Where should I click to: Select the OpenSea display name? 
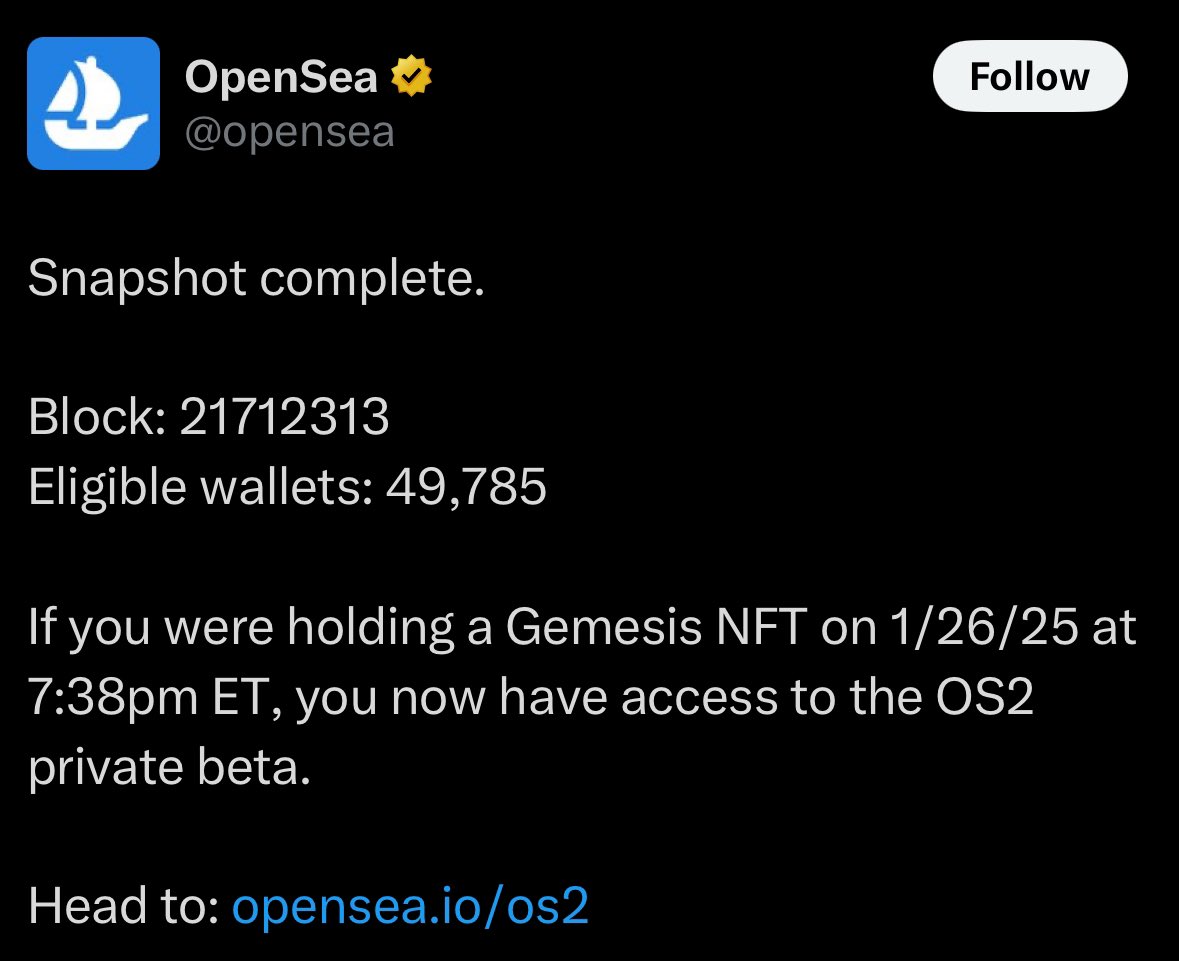coord(283,74)
